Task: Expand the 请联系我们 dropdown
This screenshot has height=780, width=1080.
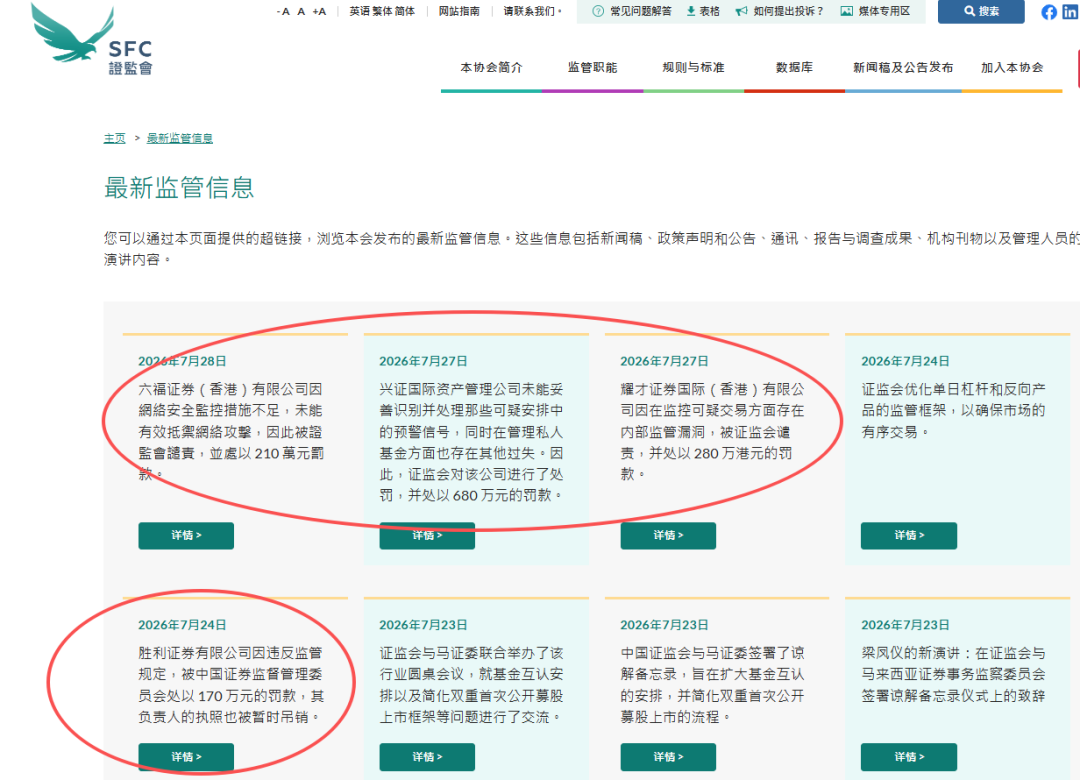Action: pos(532,11)
